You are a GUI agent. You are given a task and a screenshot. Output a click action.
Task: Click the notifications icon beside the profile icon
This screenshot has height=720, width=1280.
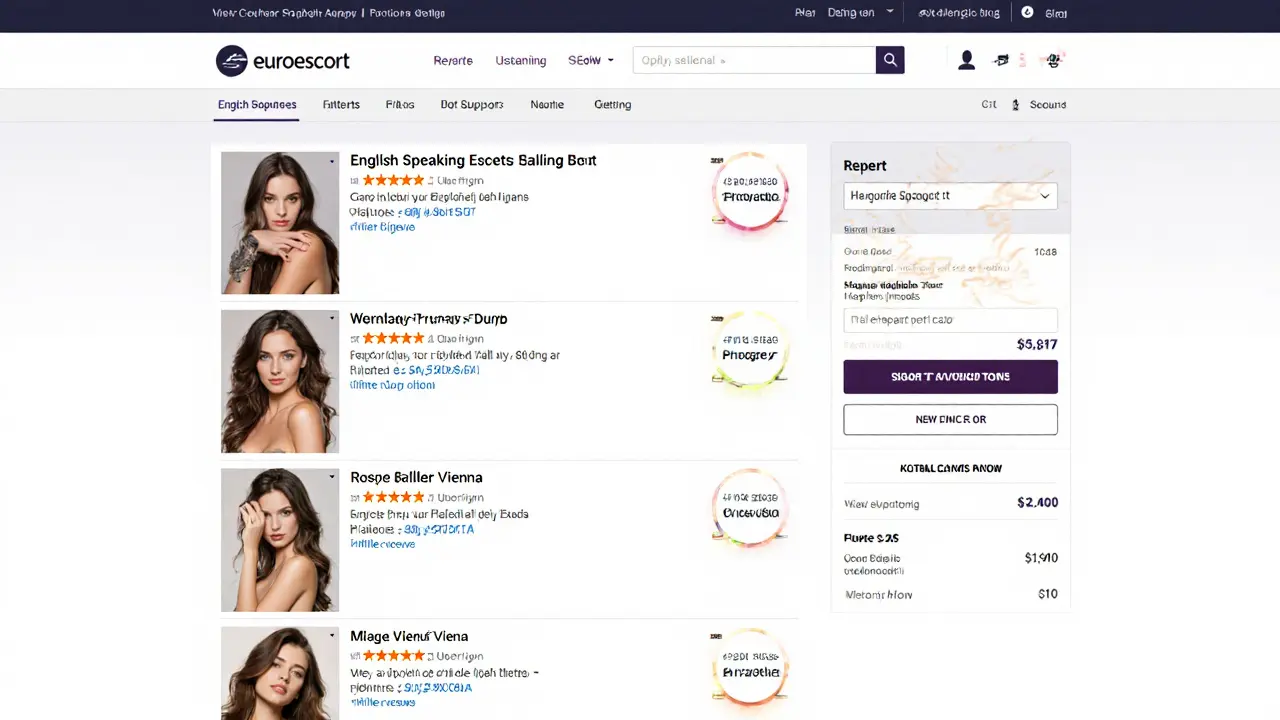[x=1001, y=60]
